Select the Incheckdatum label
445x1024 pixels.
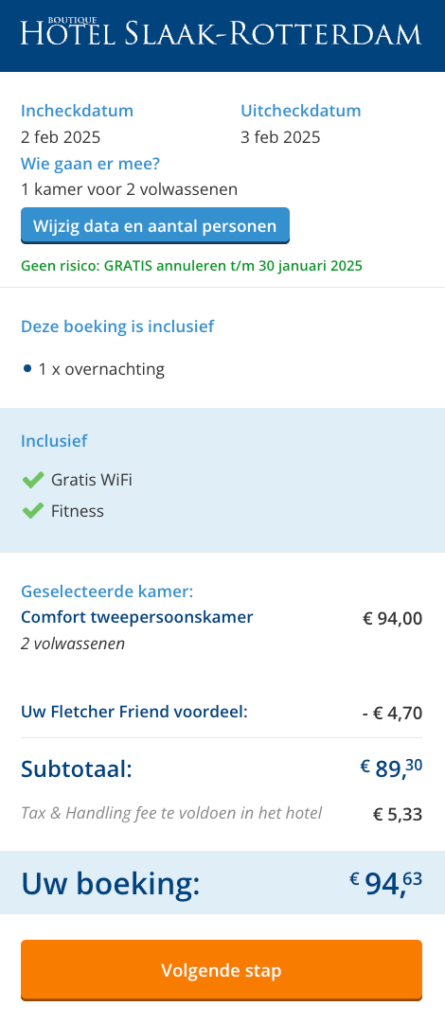click(77, 110)
